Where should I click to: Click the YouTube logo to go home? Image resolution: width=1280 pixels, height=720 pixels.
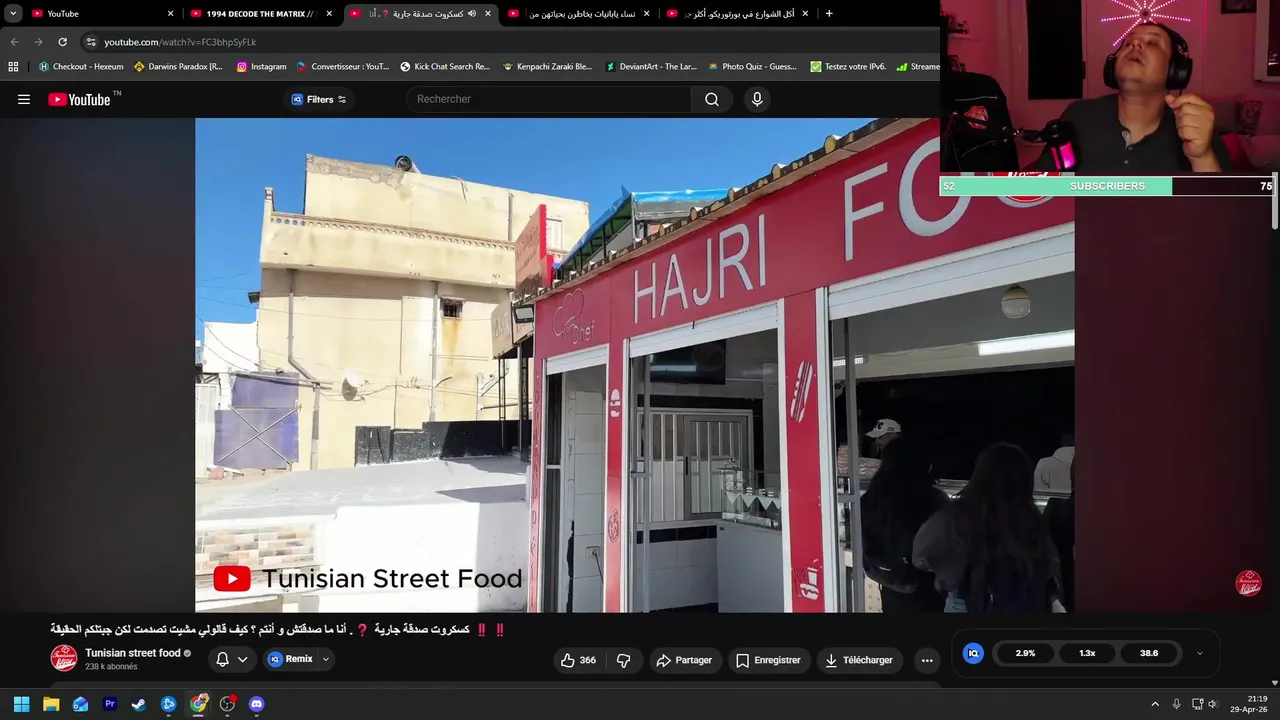(x=79, y=99)
